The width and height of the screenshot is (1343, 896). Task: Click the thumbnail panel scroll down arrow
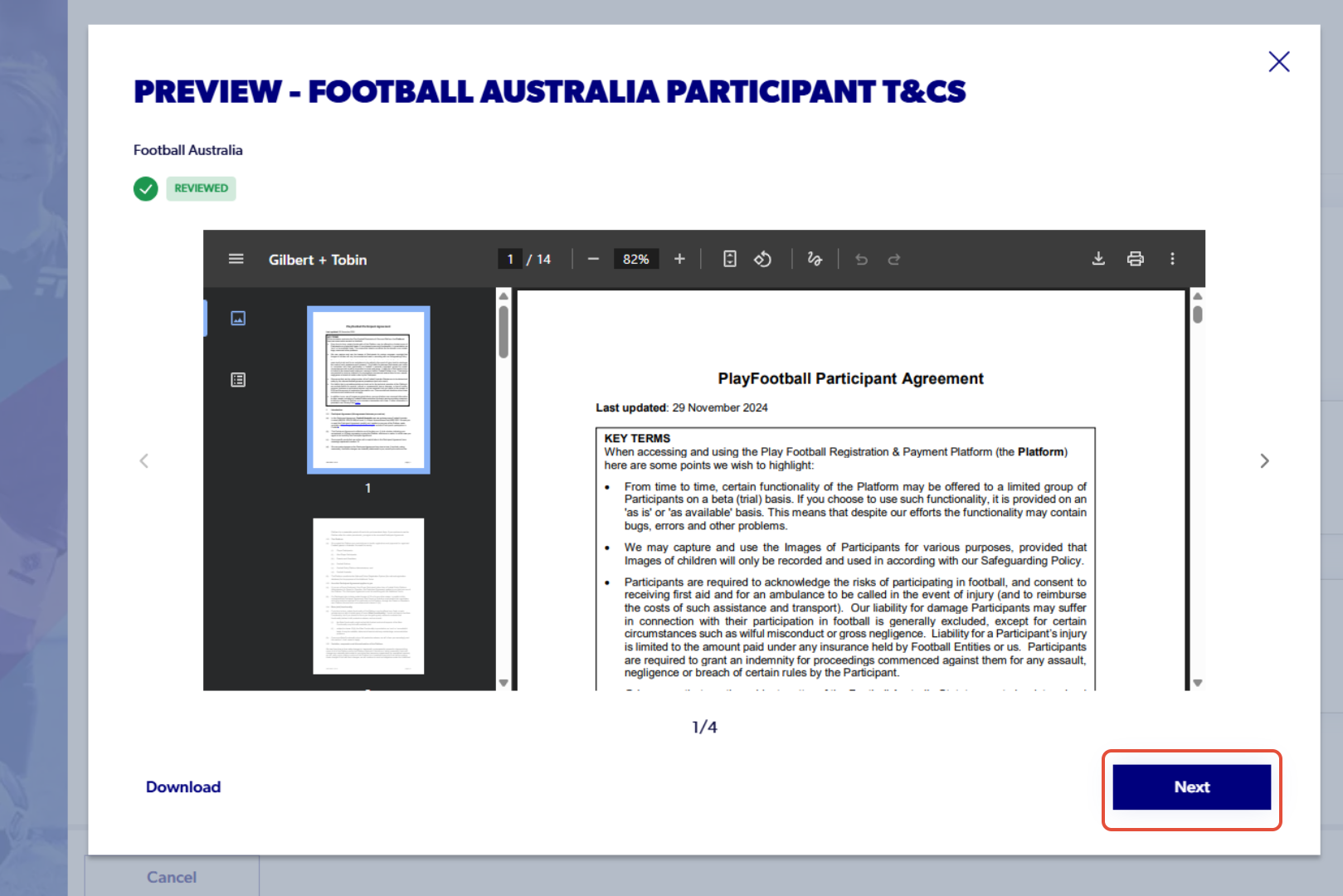(x=504, y=683)
